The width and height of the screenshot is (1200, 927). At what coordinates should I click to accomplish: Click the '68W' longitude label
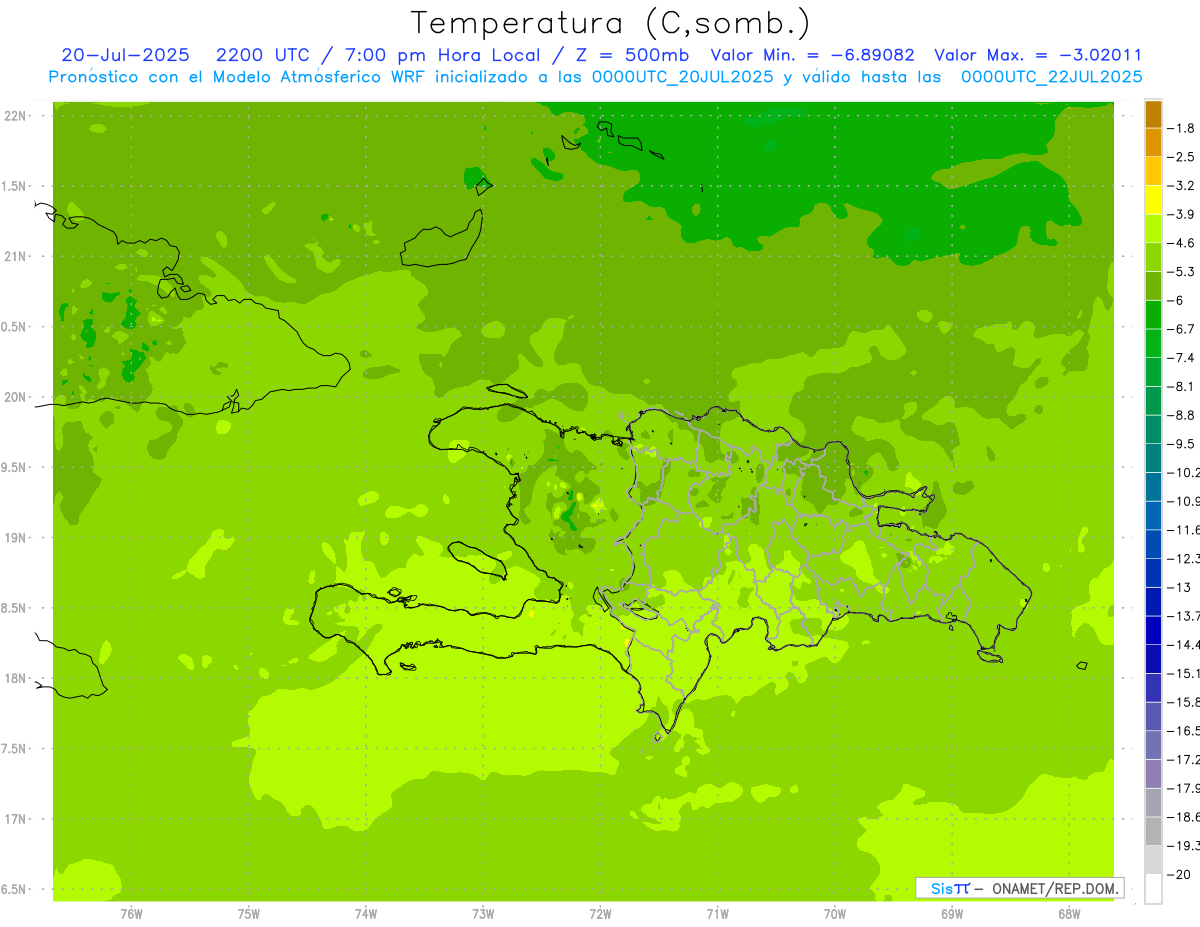coord(1069,914)
